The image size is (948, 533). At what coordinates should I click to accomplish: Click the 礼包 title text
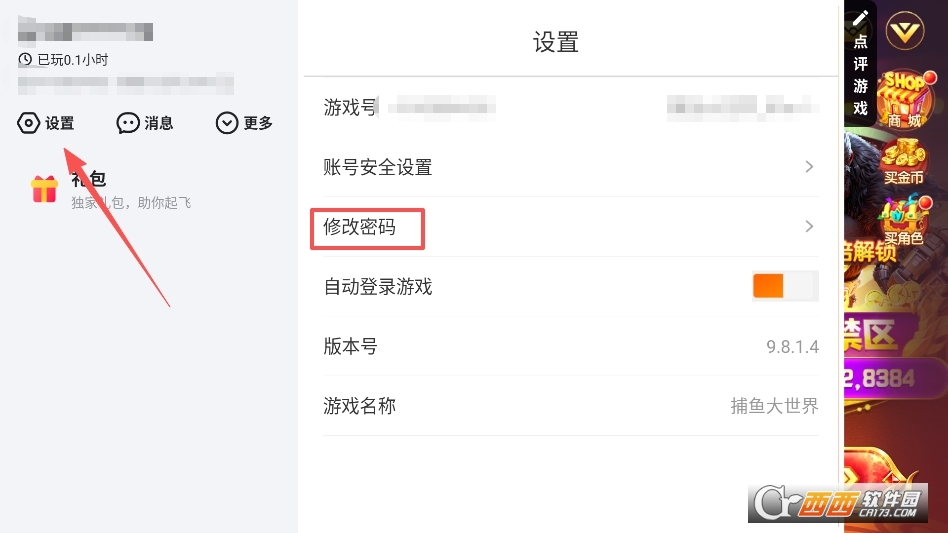pos(90,180)
